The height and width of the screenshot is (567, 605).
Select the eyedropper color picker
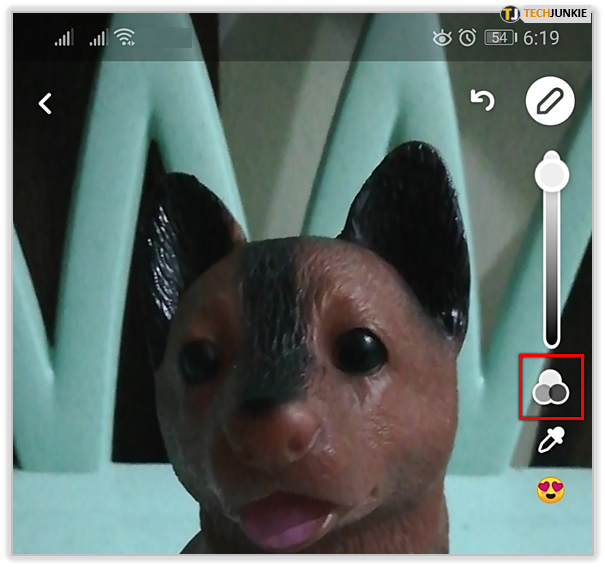point(551,441)
